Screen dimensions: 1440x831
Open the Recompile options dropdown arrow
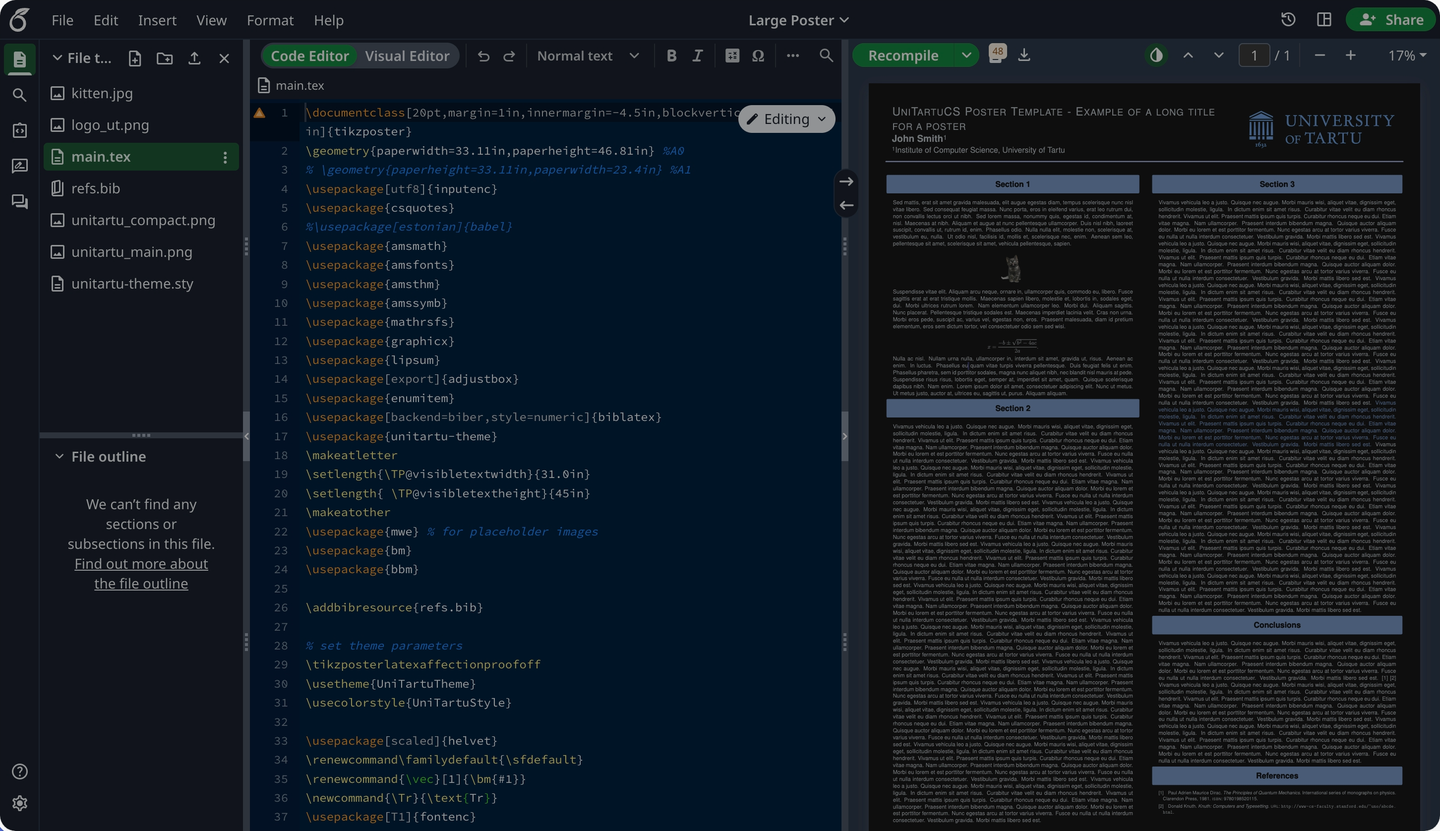tap(965, 56)
